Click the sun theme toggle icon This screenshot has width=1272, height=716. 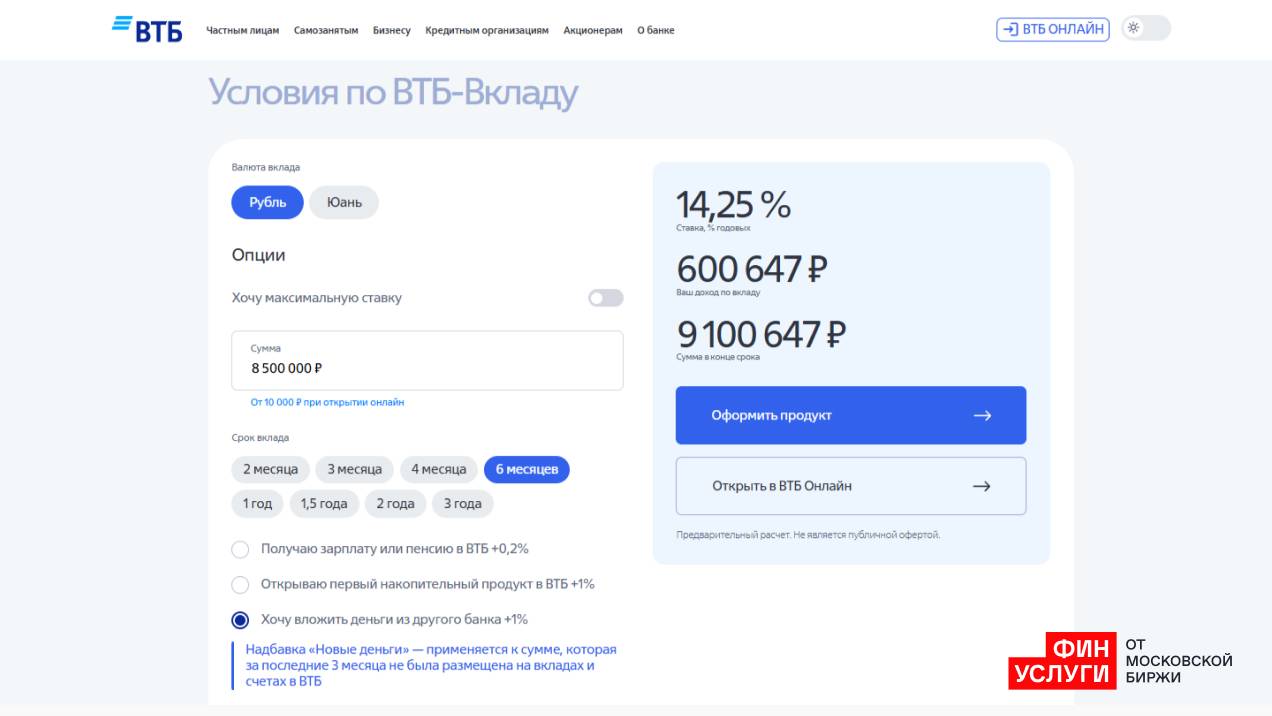(x=1134, y=28)
